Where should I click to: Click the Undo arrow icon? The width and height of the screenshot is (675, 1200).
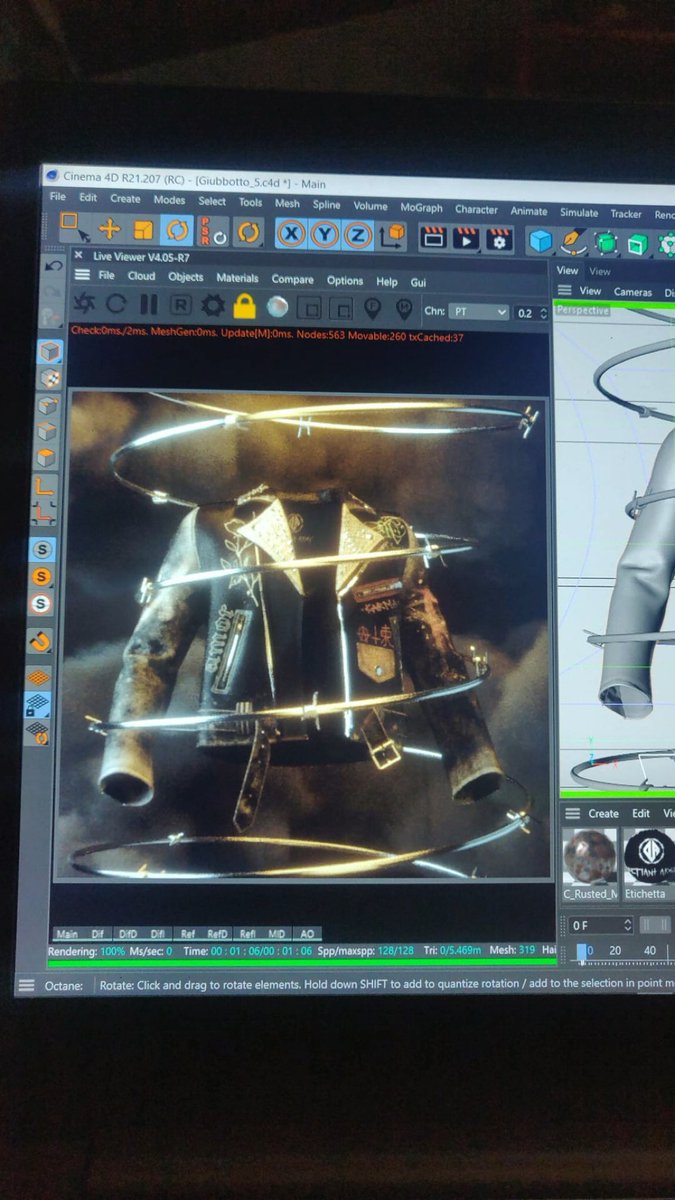click(54, 266)
